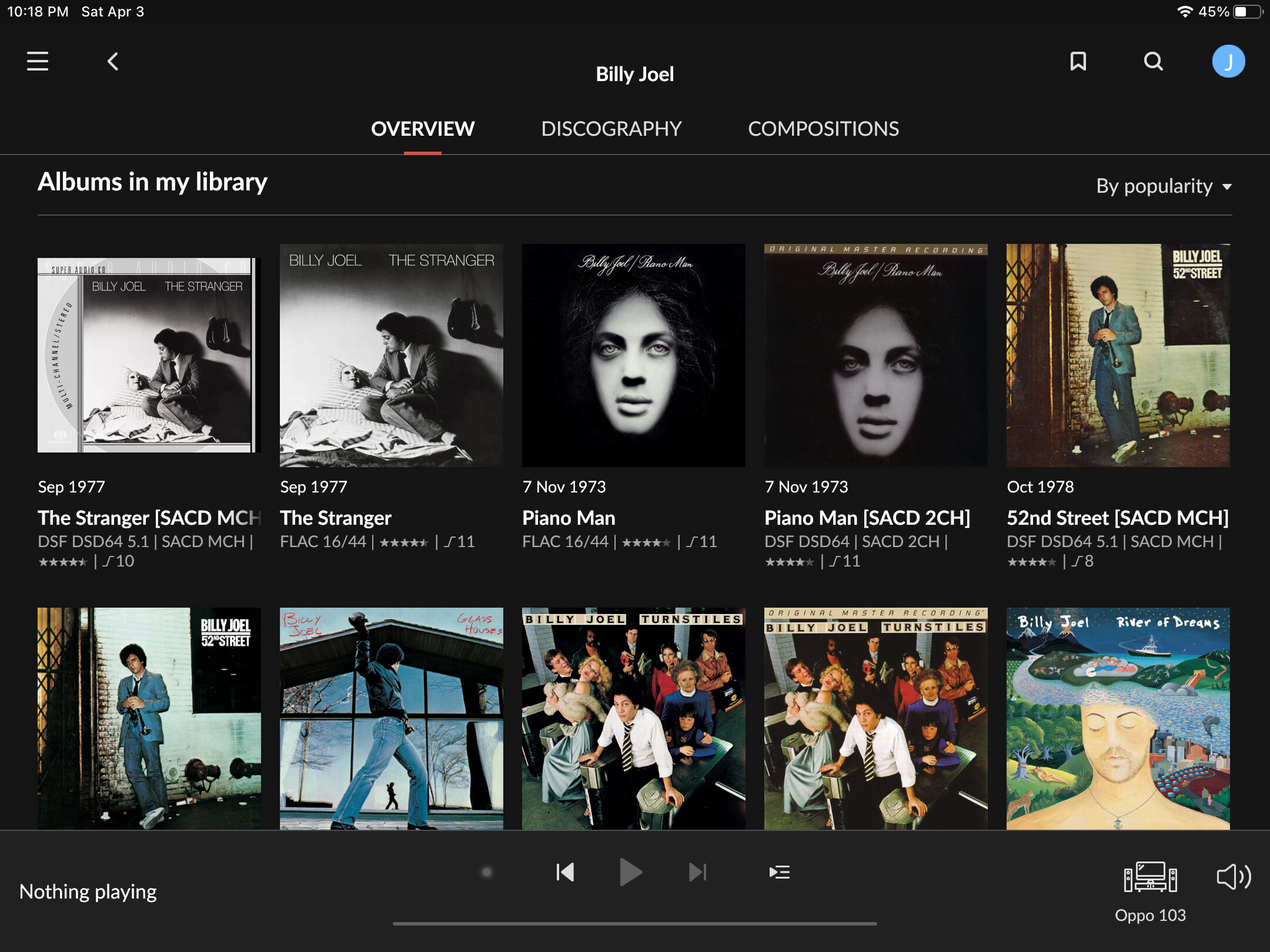Open The Stranger FLAC album cover
The height and width of the screenshot is (952, 1270).
[392, 355]
